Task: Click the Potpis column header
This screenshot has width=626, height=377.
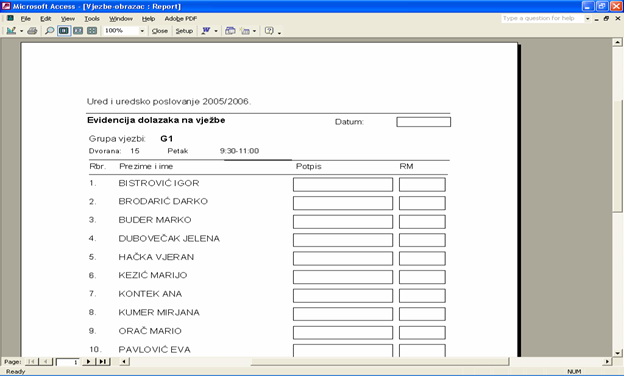Action: pyautogui.click(x=308, y=166)
